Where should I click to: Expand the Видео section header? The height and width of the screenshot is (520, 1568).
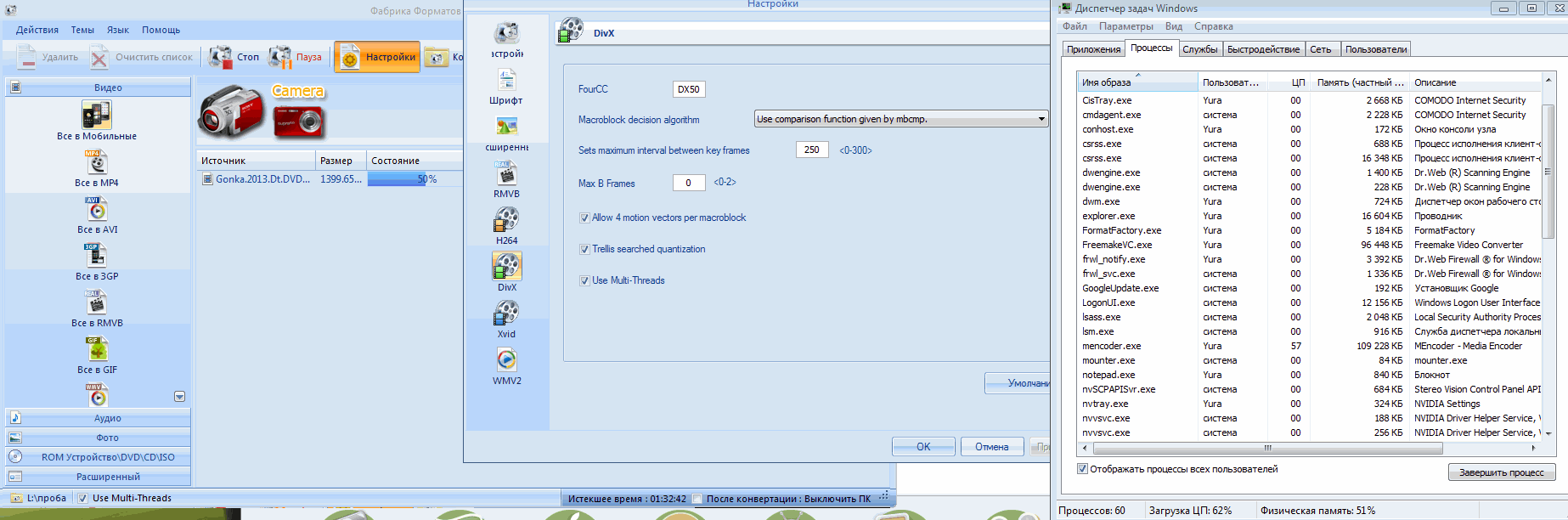pyautogui.click(x=98, y=88)
